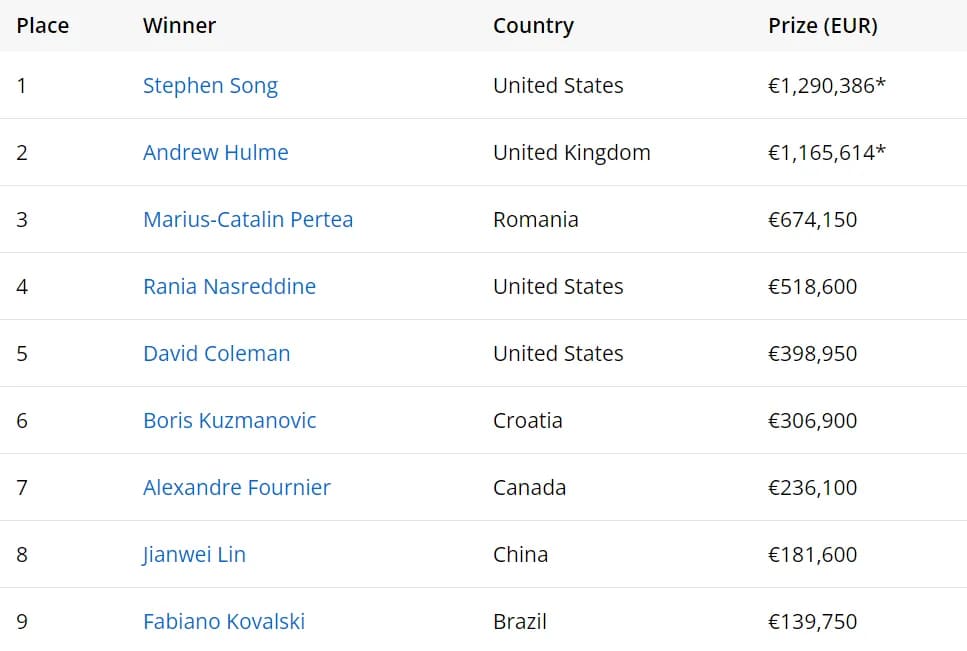Open Stephen Song's player profile link
This screenshot has height=651, width=967.
coord(210,86)
